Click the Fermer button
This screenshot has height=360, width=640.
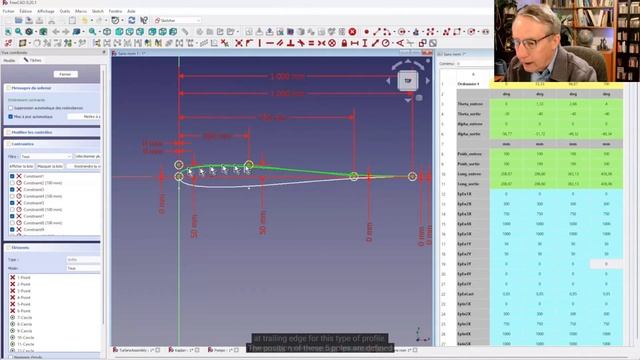pyautogui.click(x=65, y=74)
